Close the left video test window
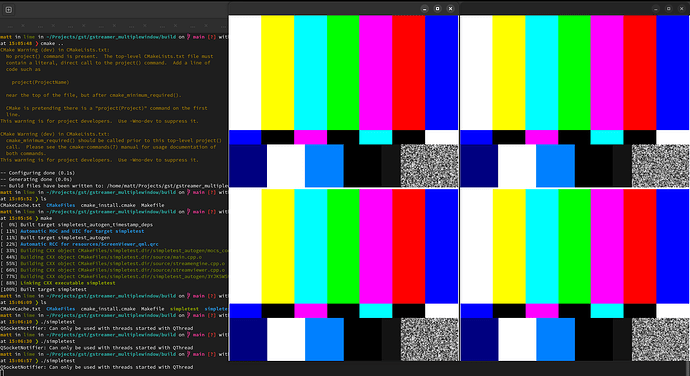The height and width of the screenshot is (376, 690). (x=450, y=9)
